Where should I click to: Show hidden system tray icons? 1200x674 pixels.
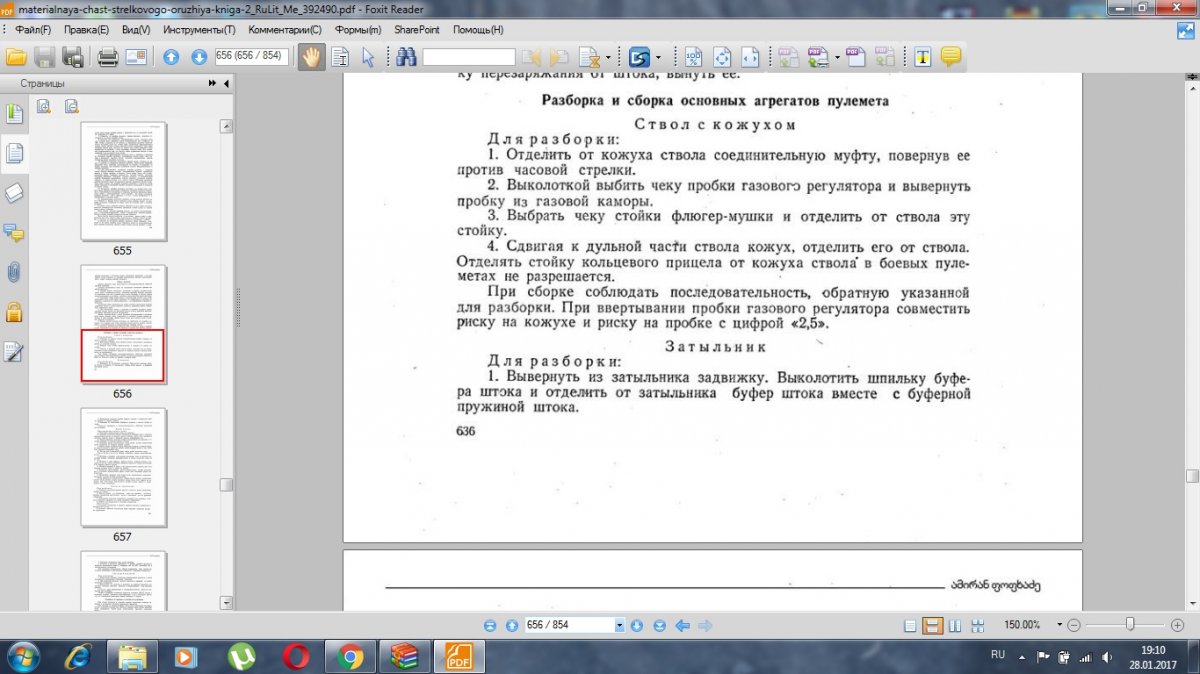[1021, 657]
